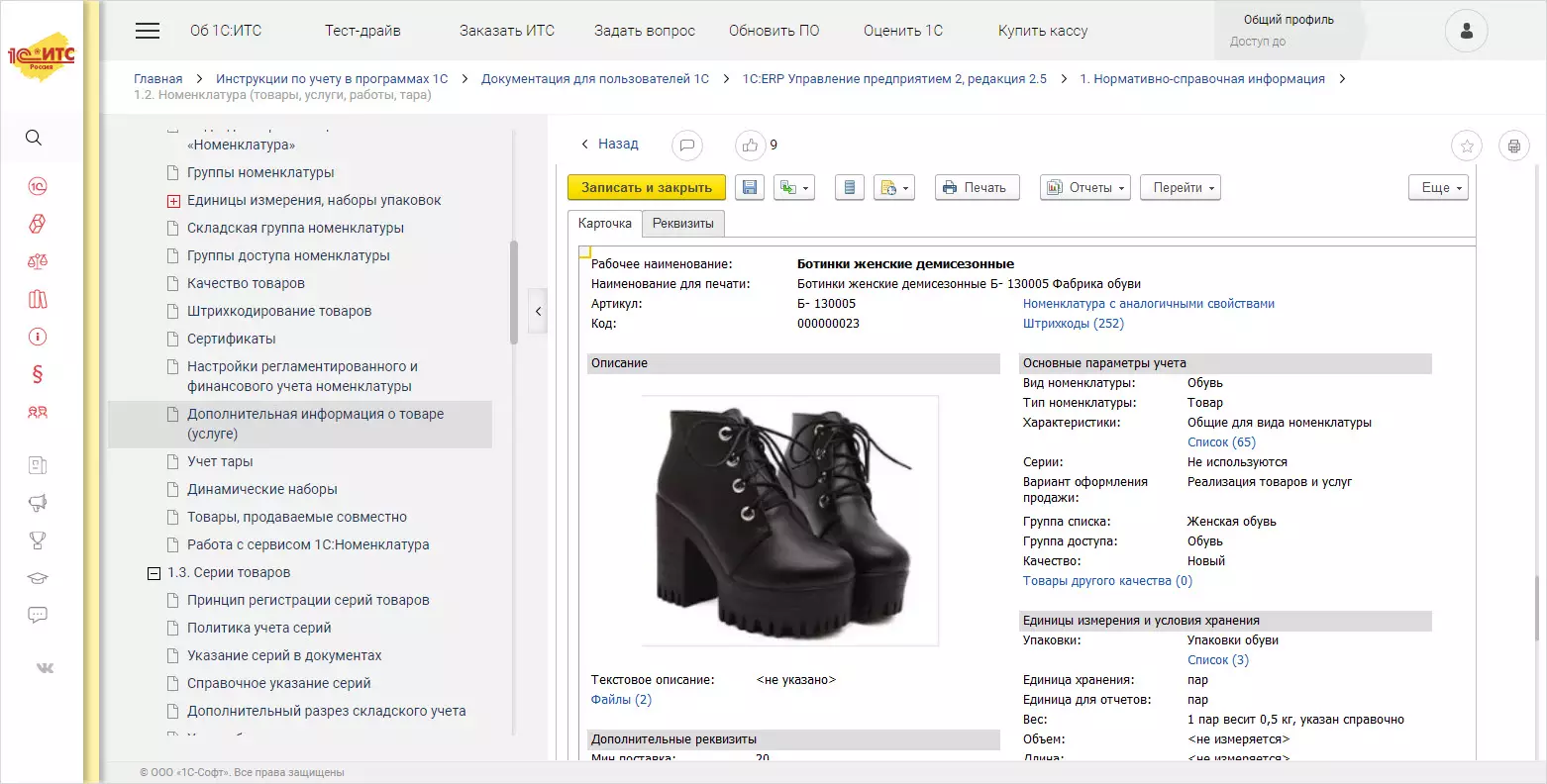The image size is (1547, 784).
Task: Select 'Учет тары' in the contents tree
Action: (220, 461)
